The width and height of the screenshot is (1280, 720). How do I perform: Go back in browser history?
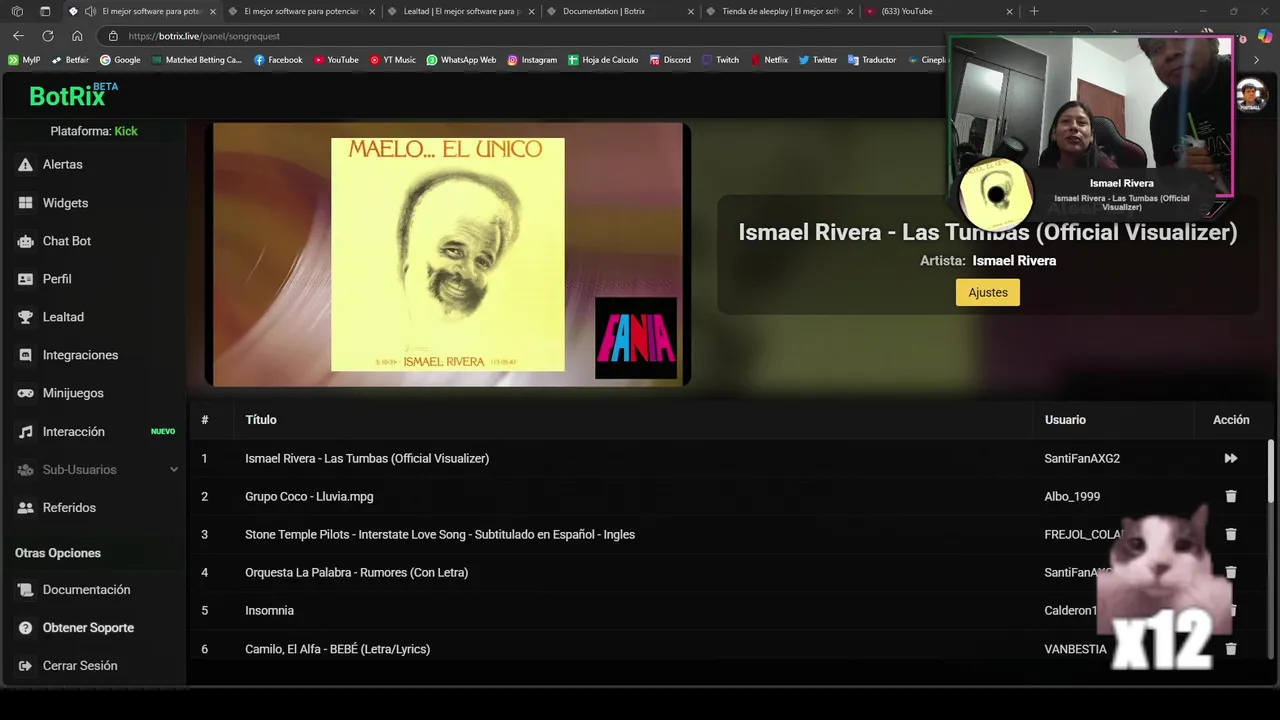pos(18,36)
